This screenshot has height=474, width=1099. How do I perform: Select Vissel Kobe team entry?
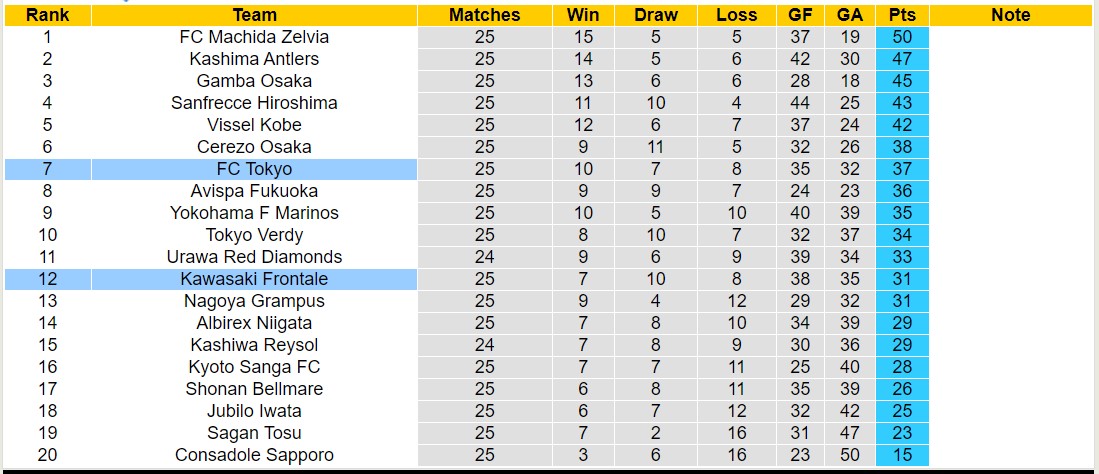pyautogui.click(x=254, y=125)
